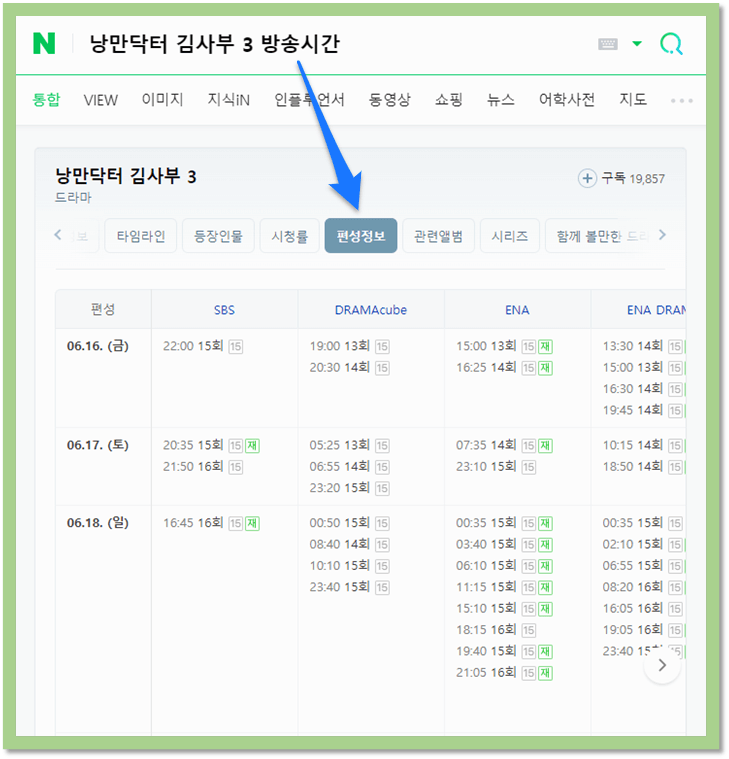Open the 쇼핑 tab
The image size is (729, 759).
[448, 100]
